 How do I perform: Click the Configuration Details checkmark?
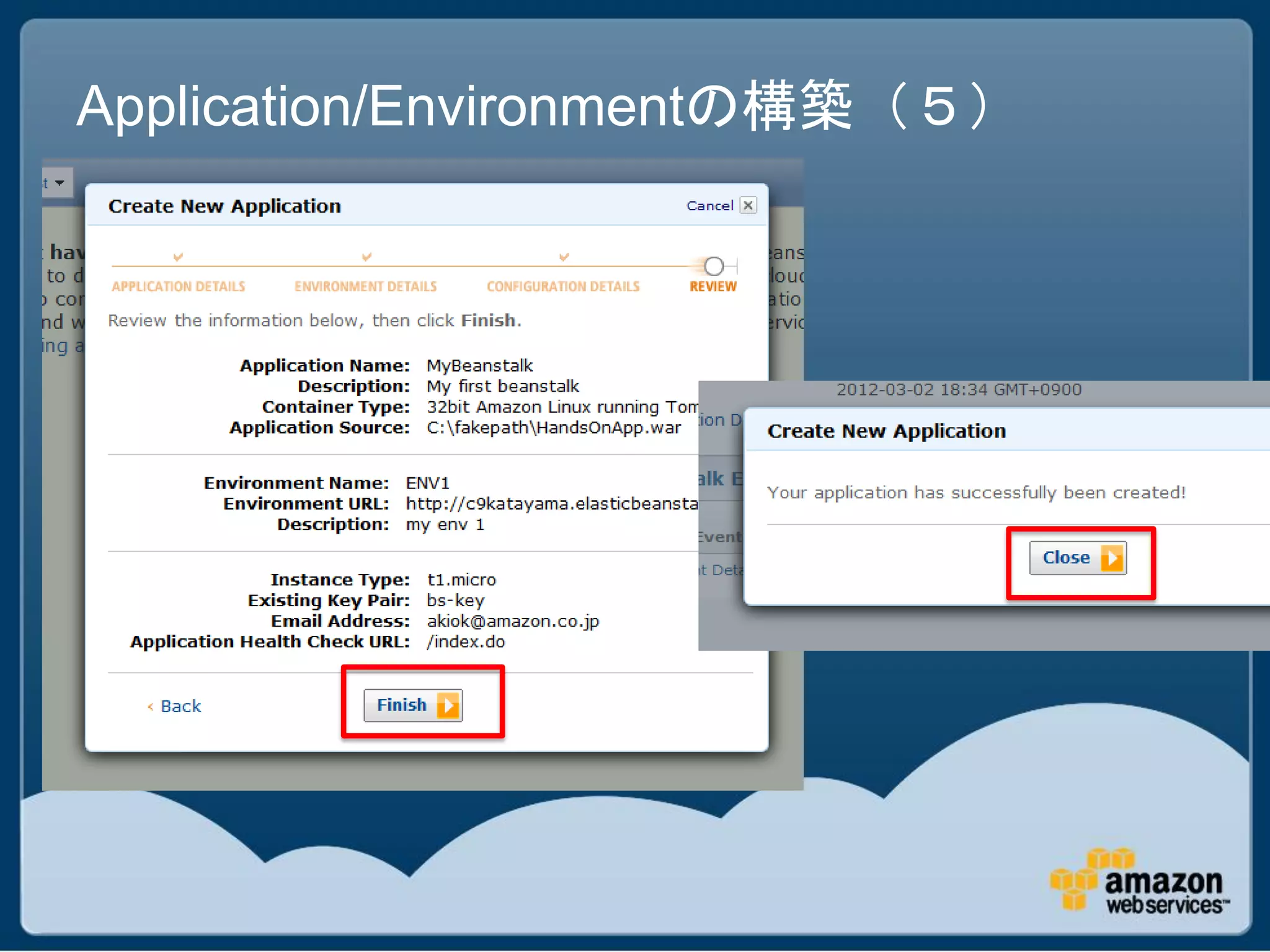[564, 257]
